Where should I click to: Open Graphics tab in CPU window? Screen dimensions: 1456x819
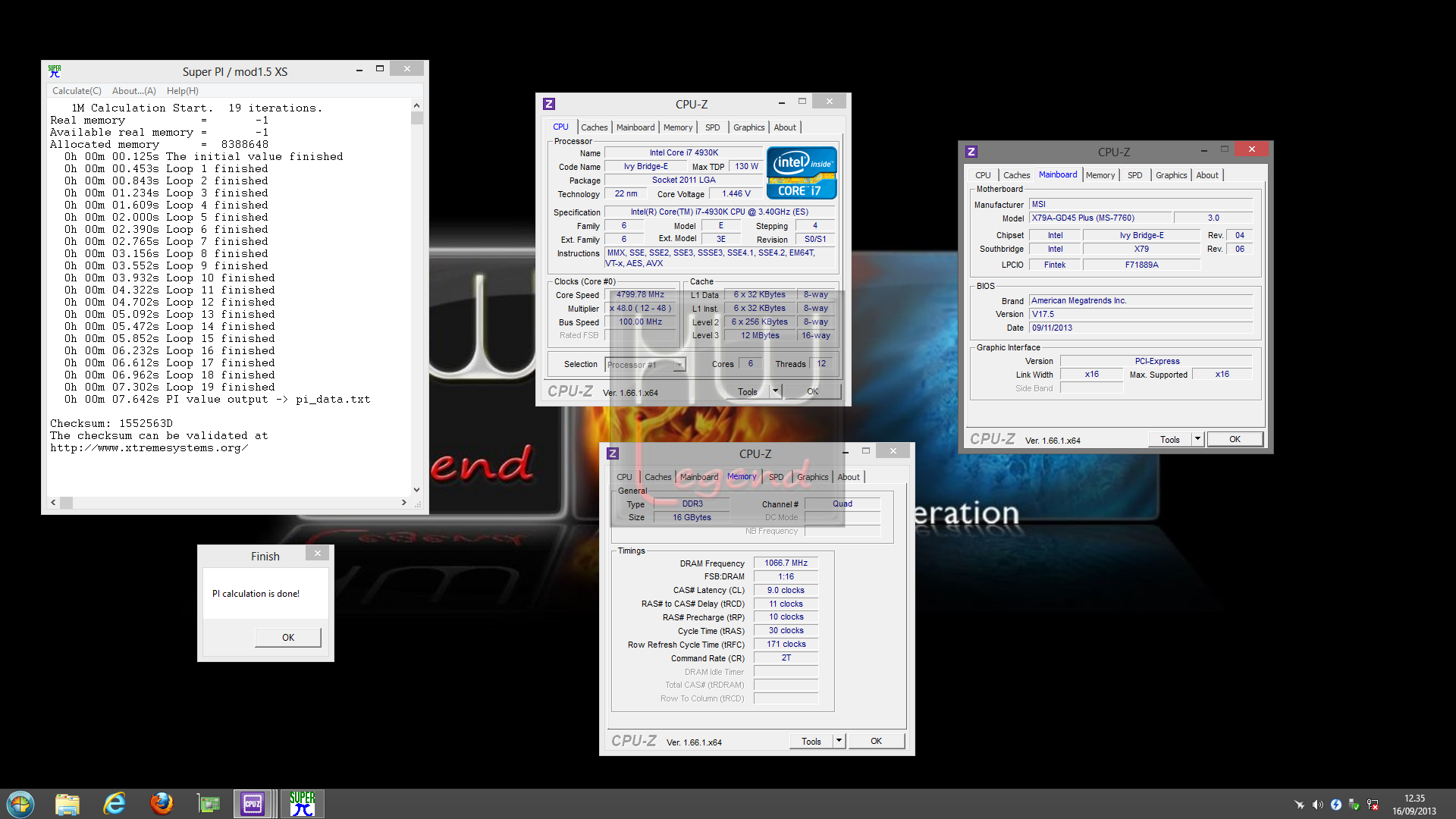(x=749, y=127)
